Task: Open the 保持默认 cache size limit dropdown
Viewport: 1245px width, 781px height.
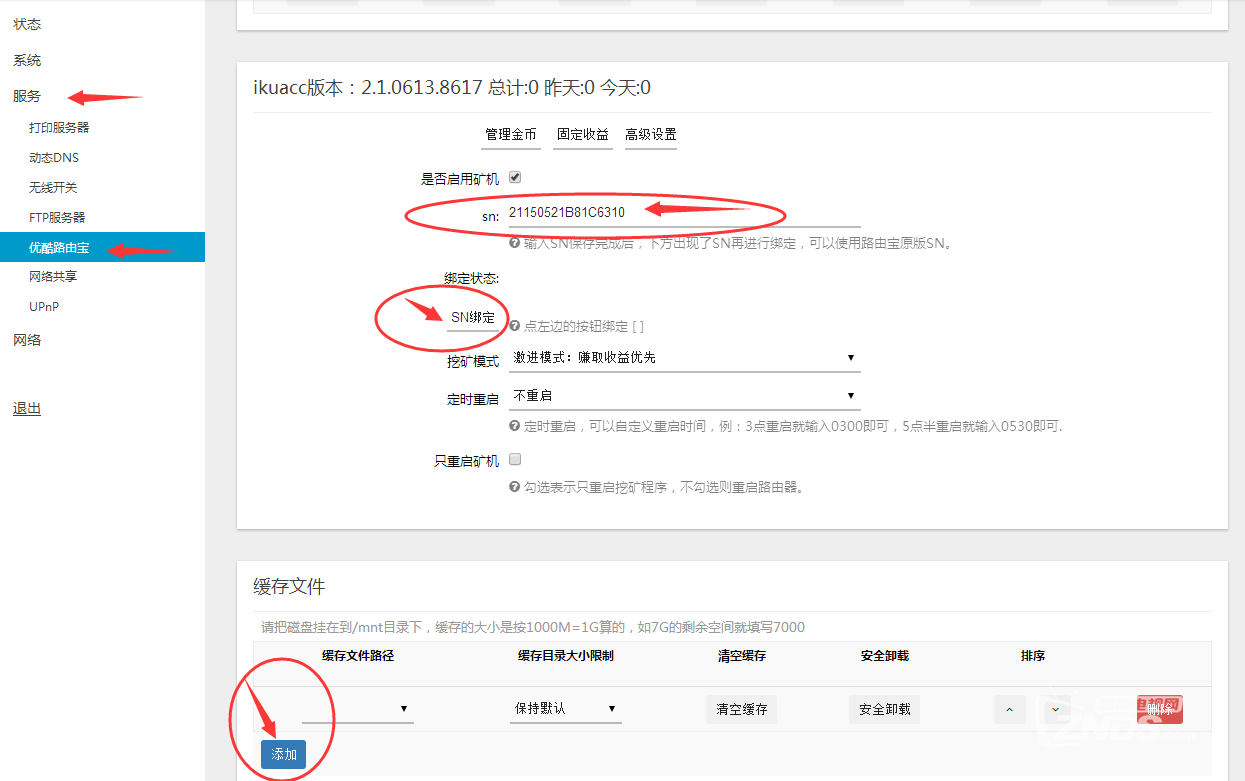Action: [565, 709]
